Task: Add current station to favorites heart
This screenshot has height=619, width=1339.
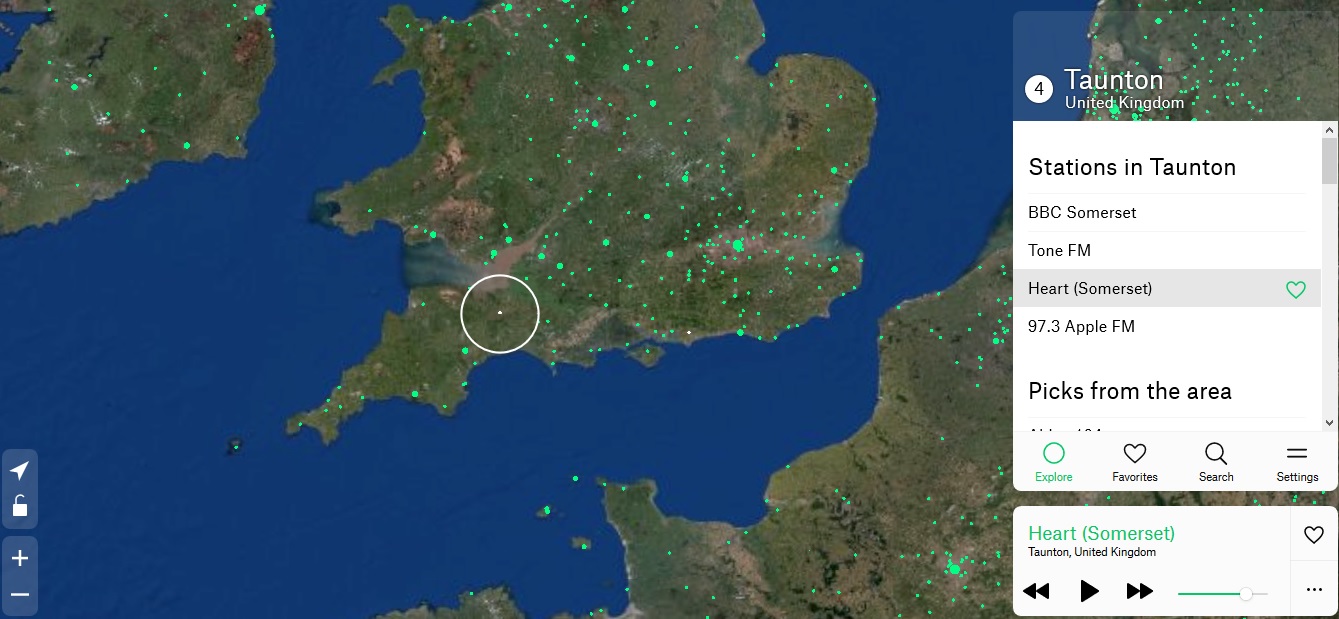Action: click(1314, 535)
